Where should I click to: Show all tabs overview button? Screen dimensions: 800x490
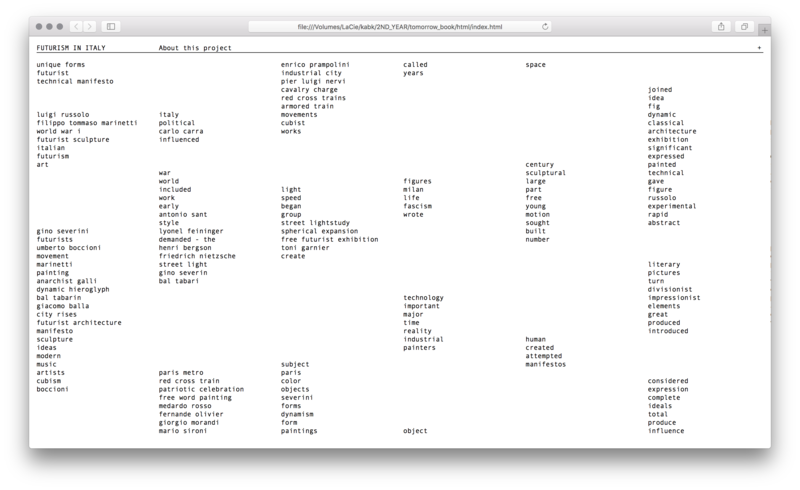744,27
